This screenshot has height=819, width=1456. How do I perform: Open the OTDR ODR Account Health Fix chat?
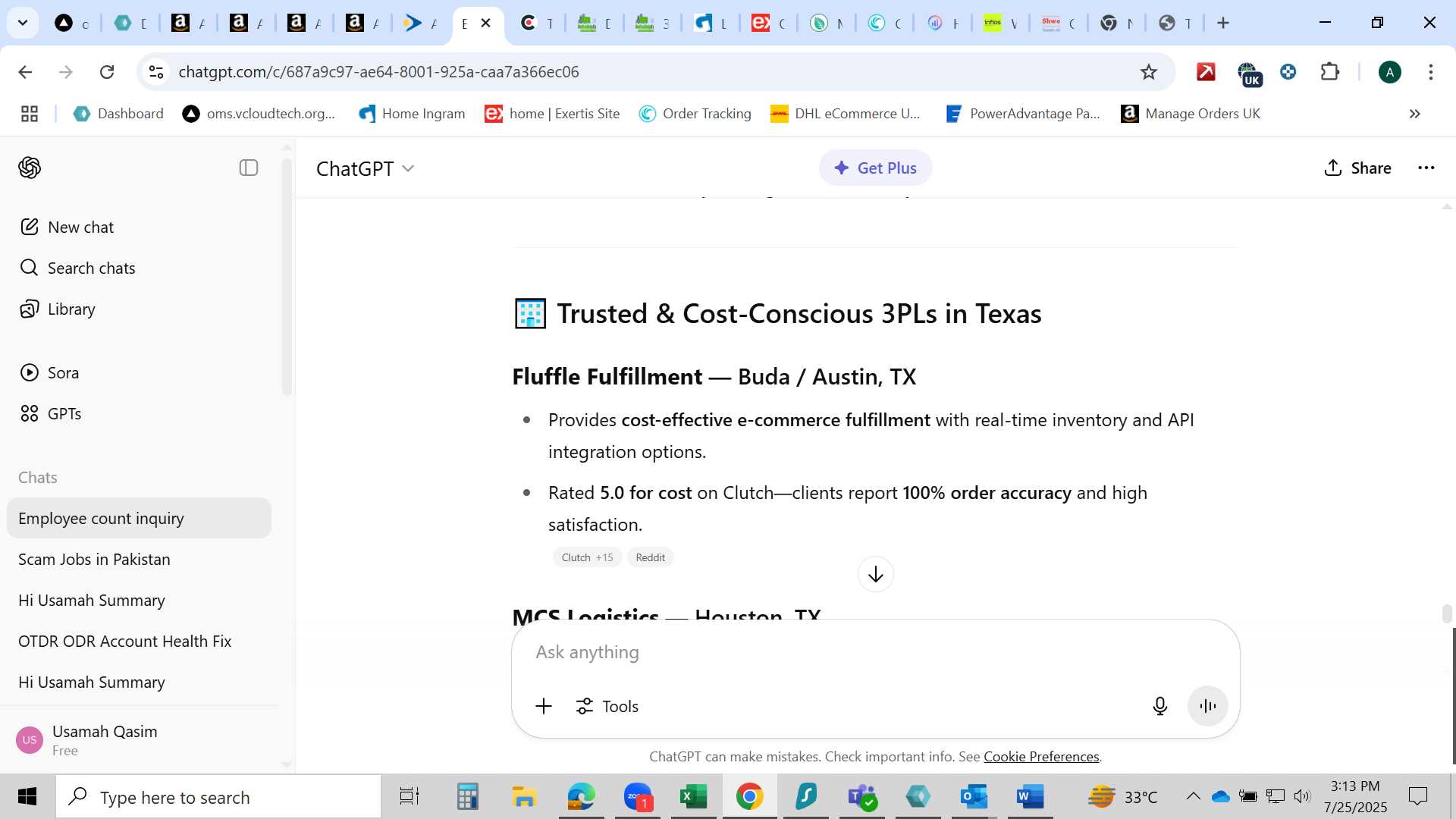point(139,641)
